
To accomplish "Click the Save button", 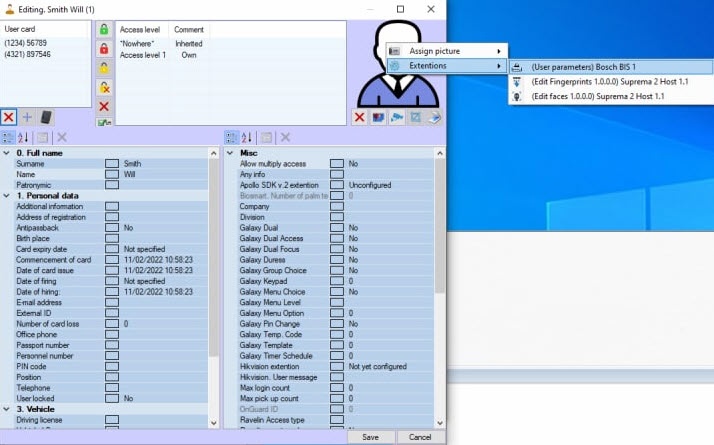I will tap(371, 437).
